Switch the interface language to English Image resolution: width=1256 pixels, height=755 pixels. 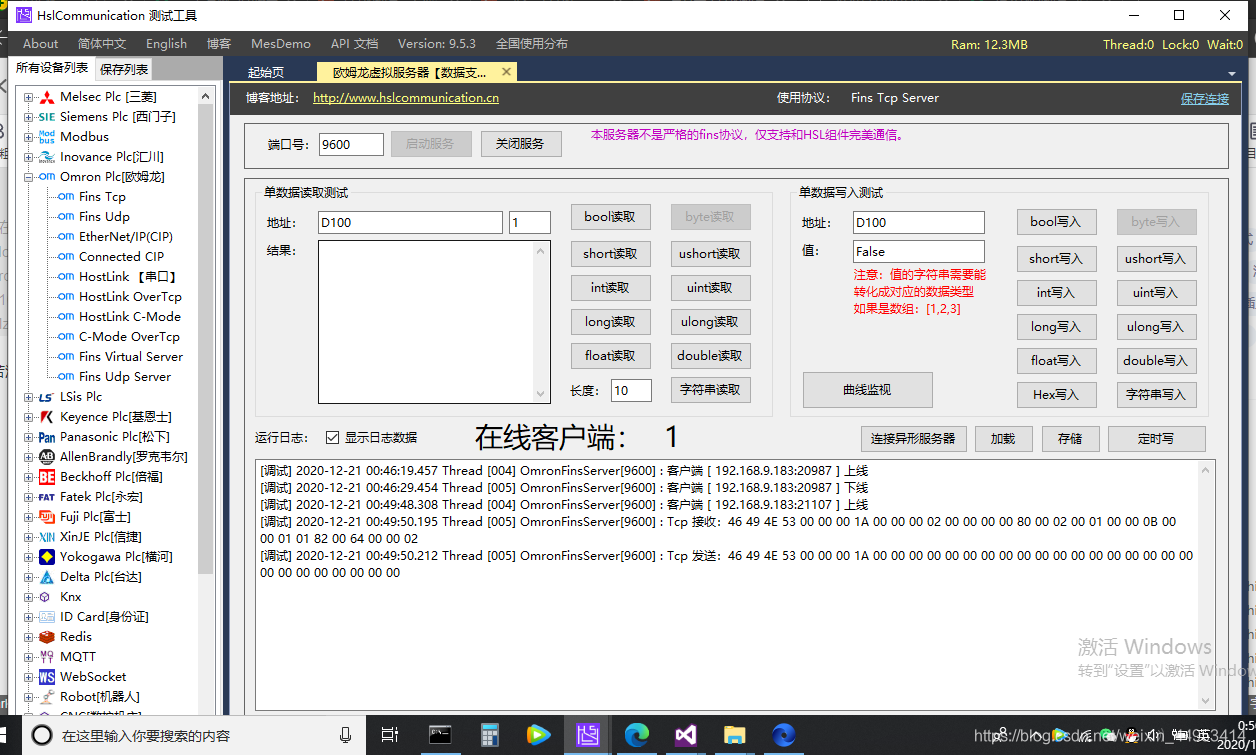point(166,43)
